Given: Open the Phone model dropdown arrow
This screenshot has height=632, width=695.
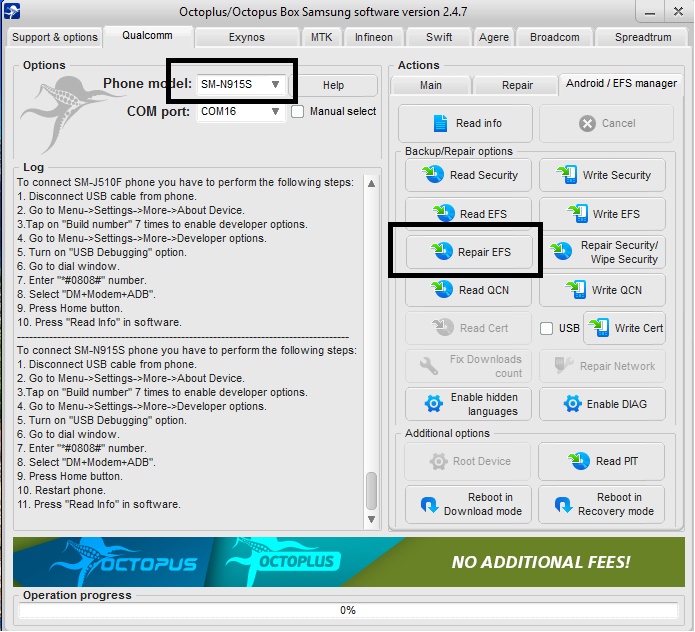Looking at the screenshot, I should pyautogui.click(x=275, y=84).
